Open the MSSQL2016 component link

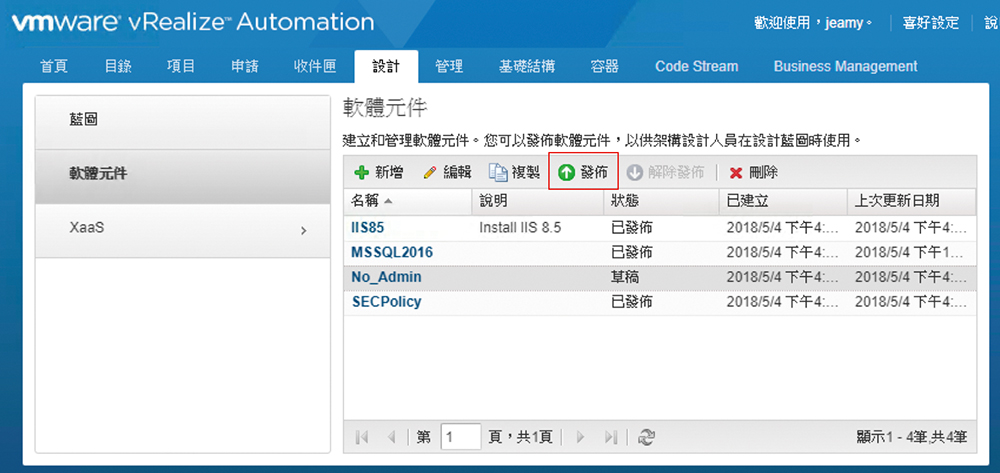pyautogui.click(x=392, y=252)
